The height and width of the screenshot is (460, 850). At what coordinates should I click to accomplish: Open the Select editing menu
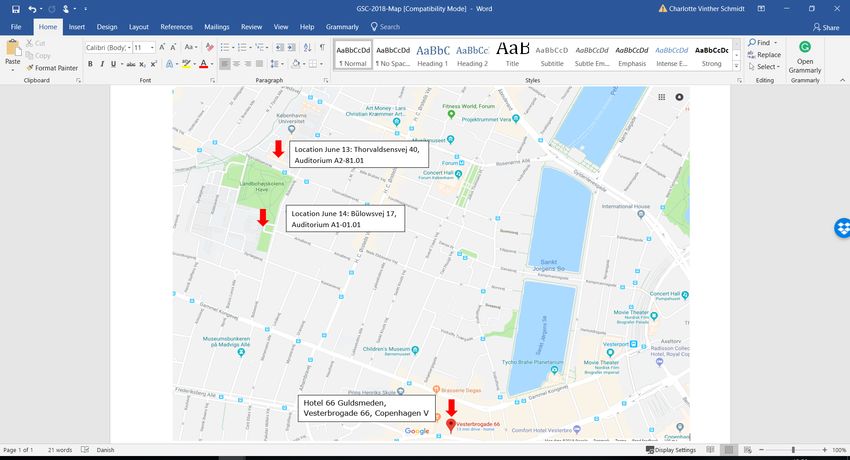764,67
